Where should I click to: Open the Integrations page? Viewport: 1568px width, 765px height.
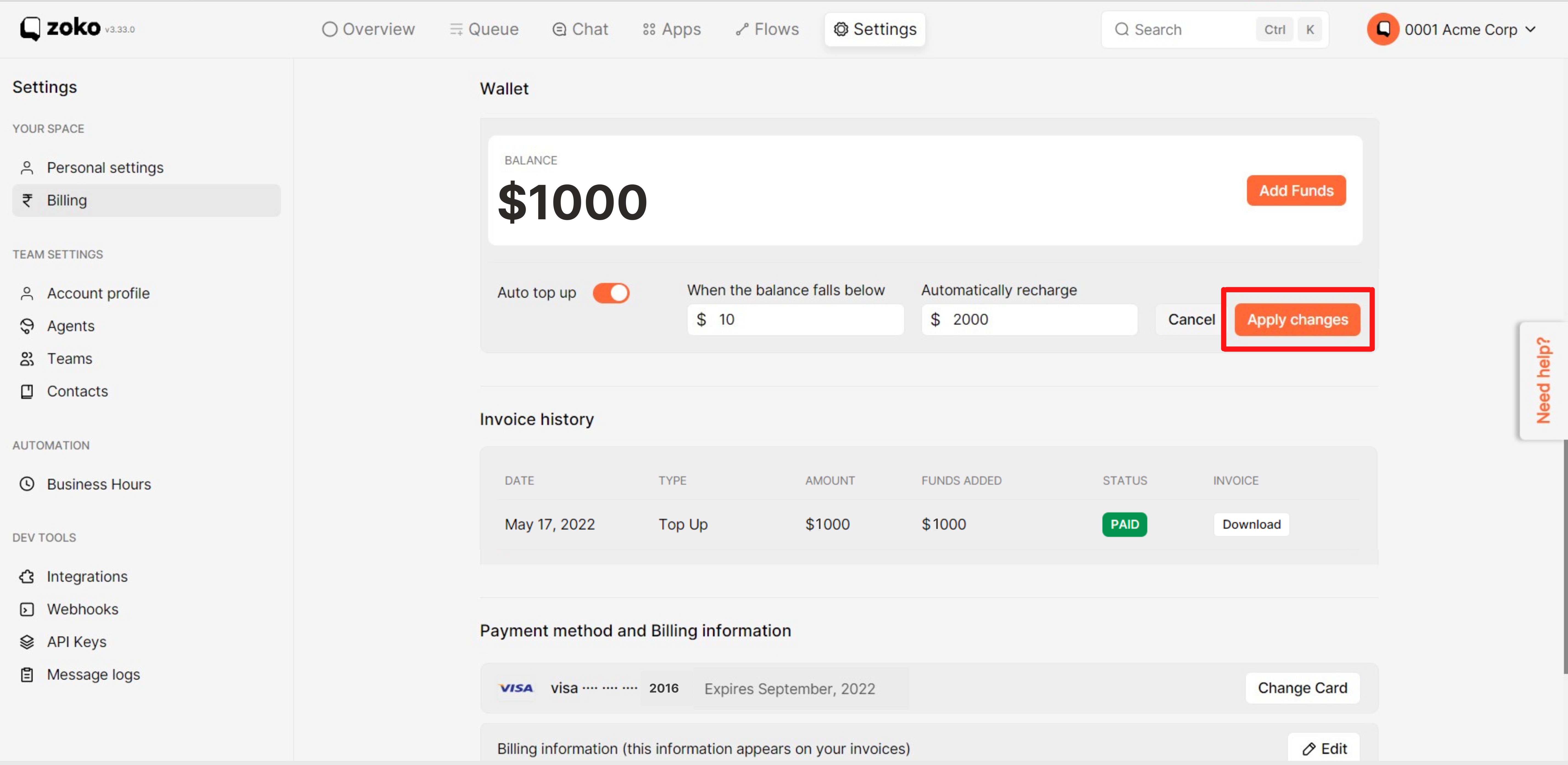click(146, 576)
